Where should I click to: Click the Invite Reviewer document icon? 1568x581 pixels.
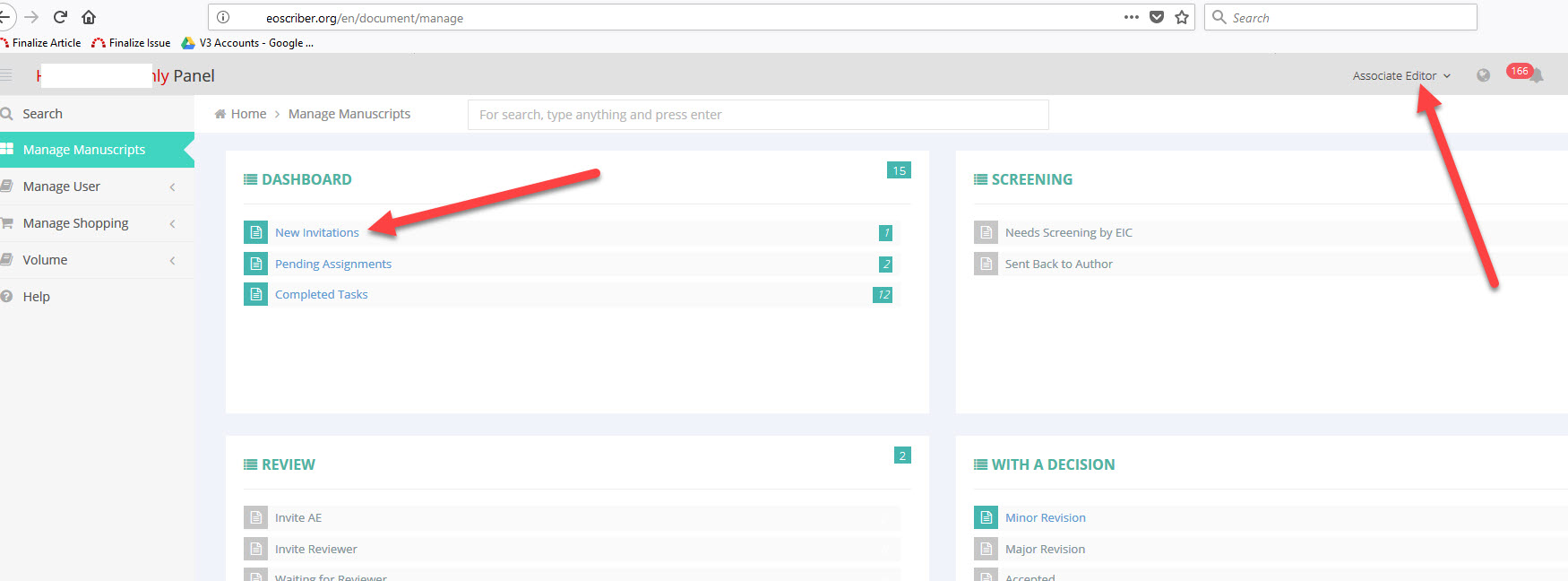pyautogui.click(x=255, y=549)
